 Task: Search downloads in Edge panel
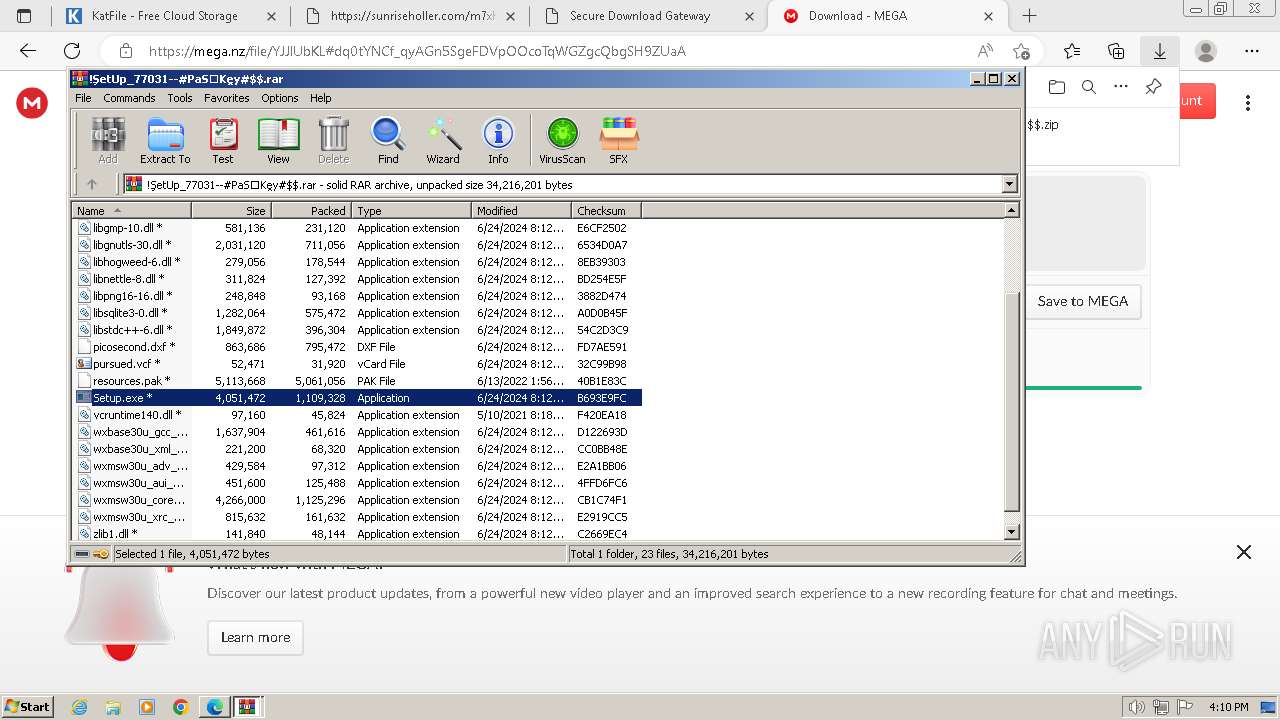1089,87
